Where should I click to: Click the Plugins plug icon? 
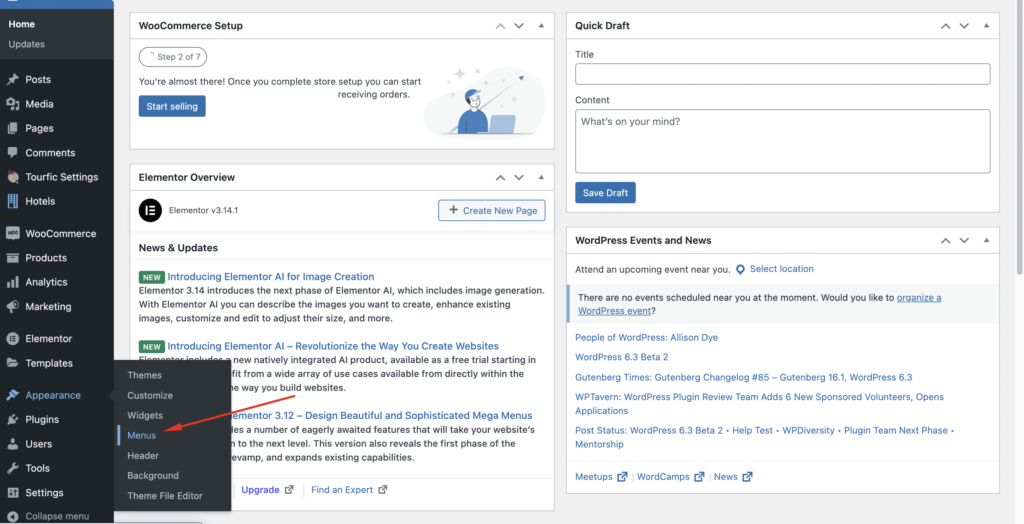12,419
